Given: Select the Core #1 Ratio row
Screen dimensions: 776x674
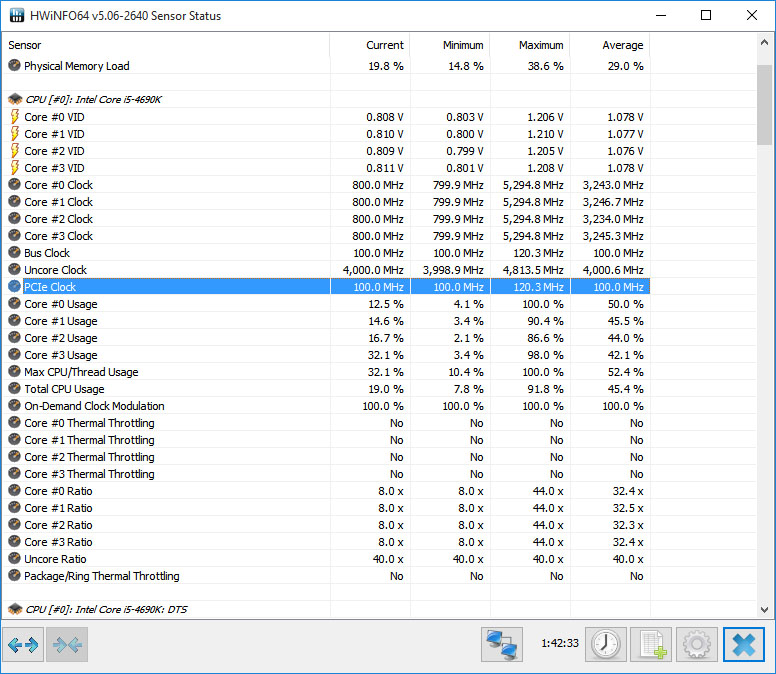Looking at the screenshot, I should tap(327, 508).
